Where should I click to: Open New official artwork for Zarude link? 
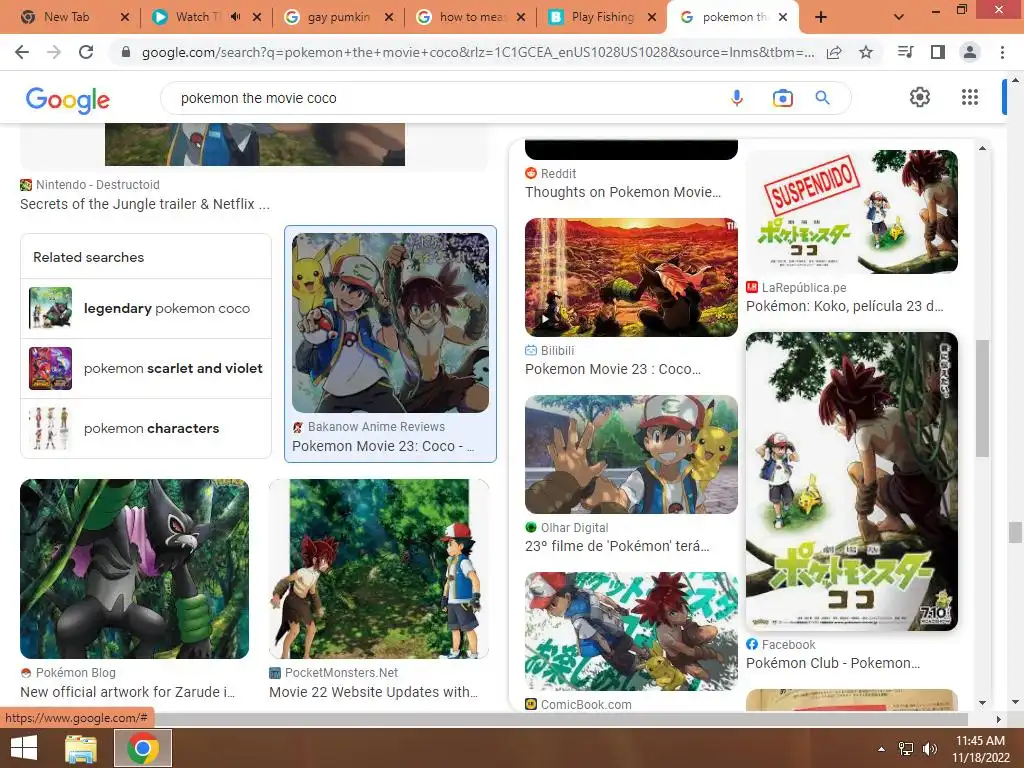(127, 692)
